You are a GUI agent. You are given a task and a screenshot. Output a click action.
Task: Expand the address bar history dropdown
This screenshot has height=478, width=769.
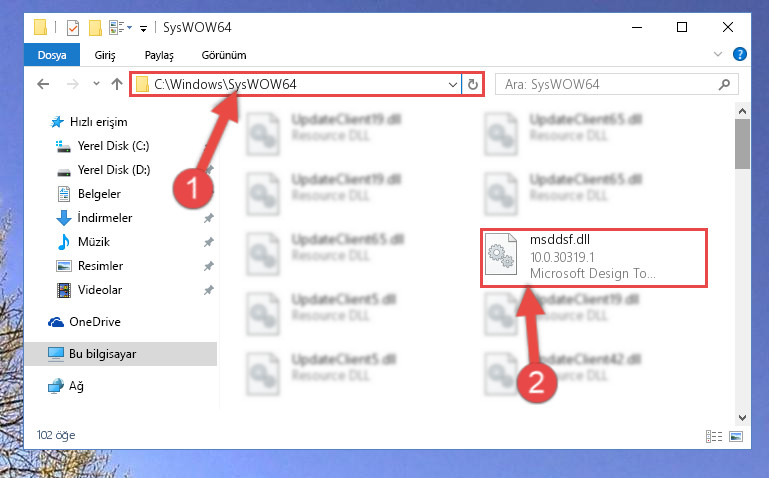tap(453, 84)
